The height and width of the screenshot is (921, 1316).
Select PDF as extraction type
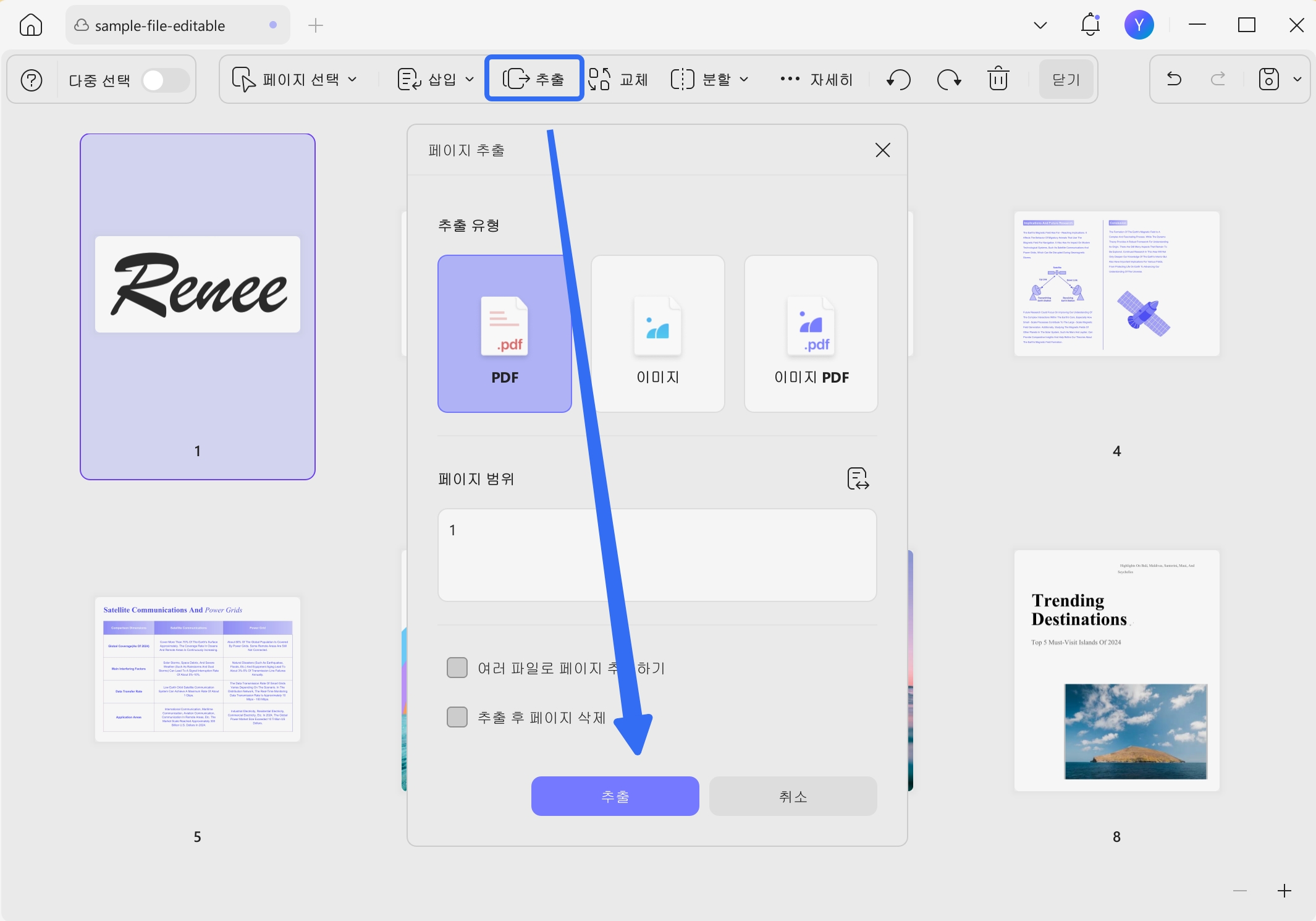505,334
